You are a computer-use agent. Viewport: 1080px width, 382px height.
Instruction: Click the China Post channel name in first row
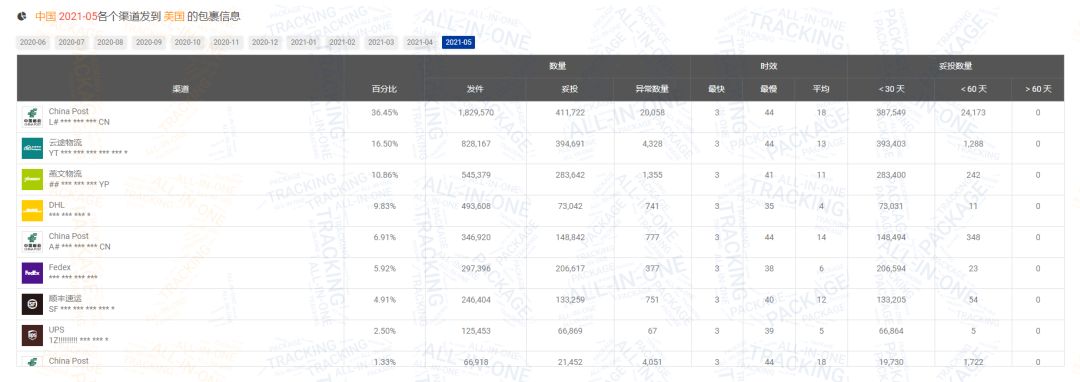68,112
